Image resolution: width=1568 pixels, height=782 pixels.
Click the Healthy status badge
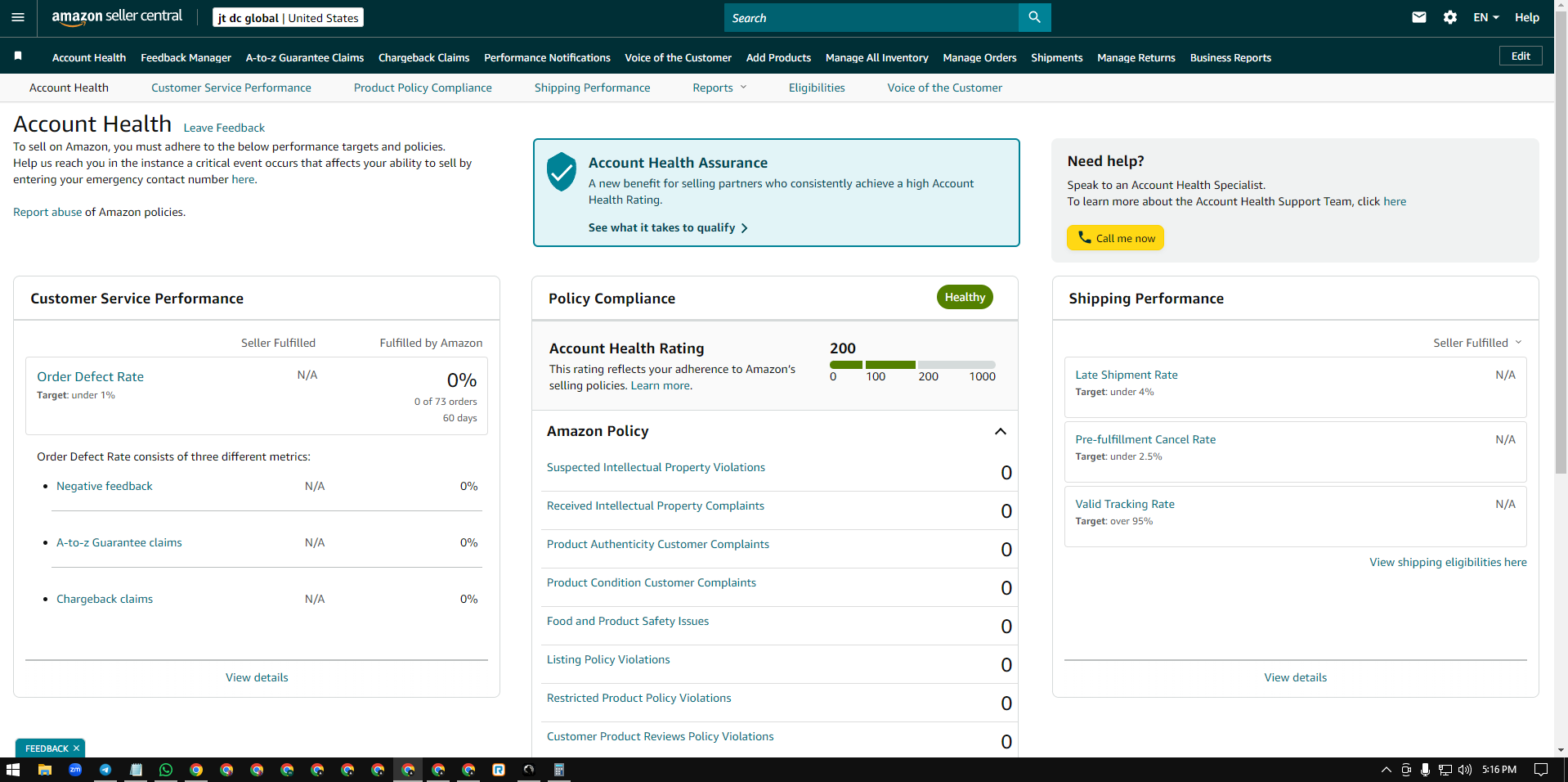tap(965, 297)
